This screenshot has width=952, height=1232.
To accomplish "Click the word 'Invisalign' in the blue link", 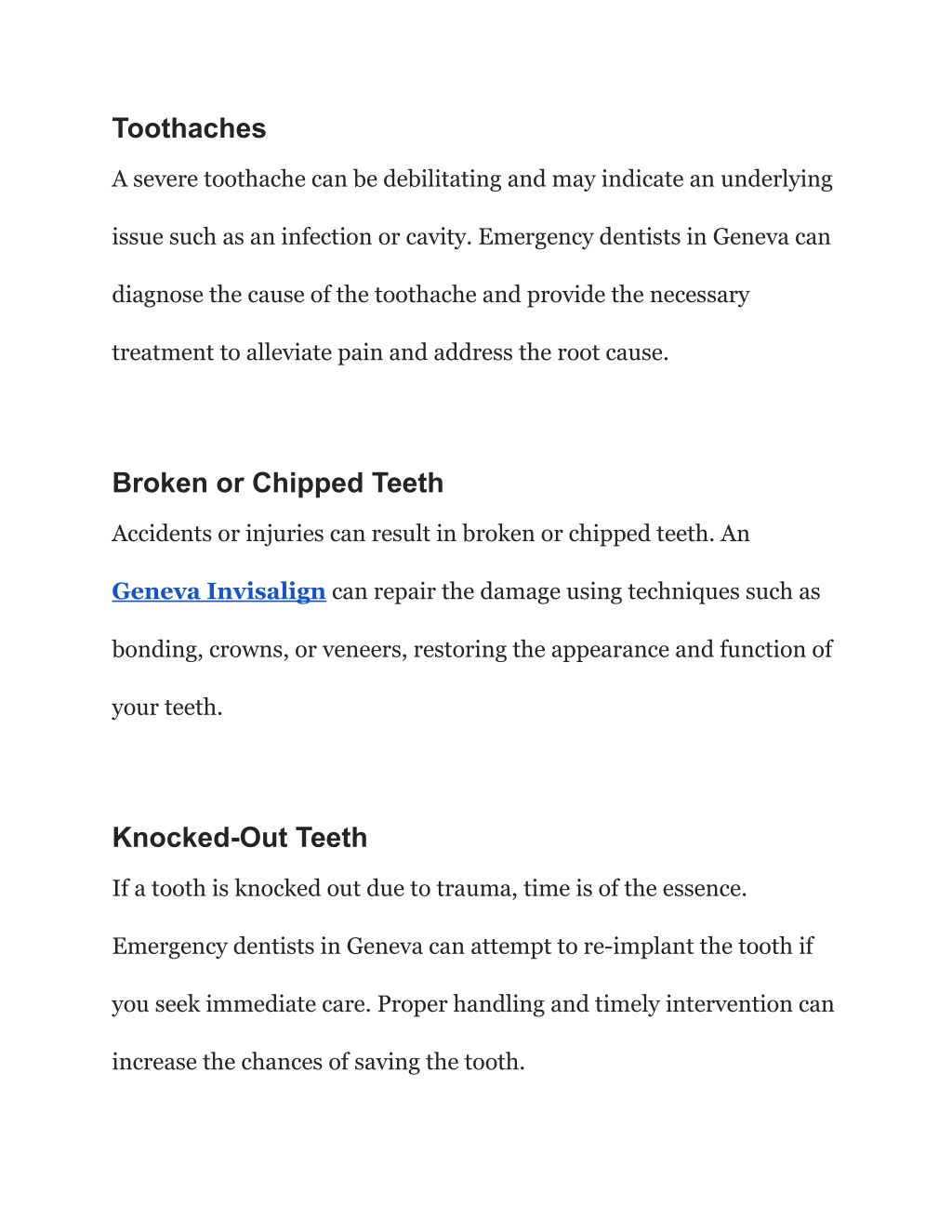I will (266, 591).
